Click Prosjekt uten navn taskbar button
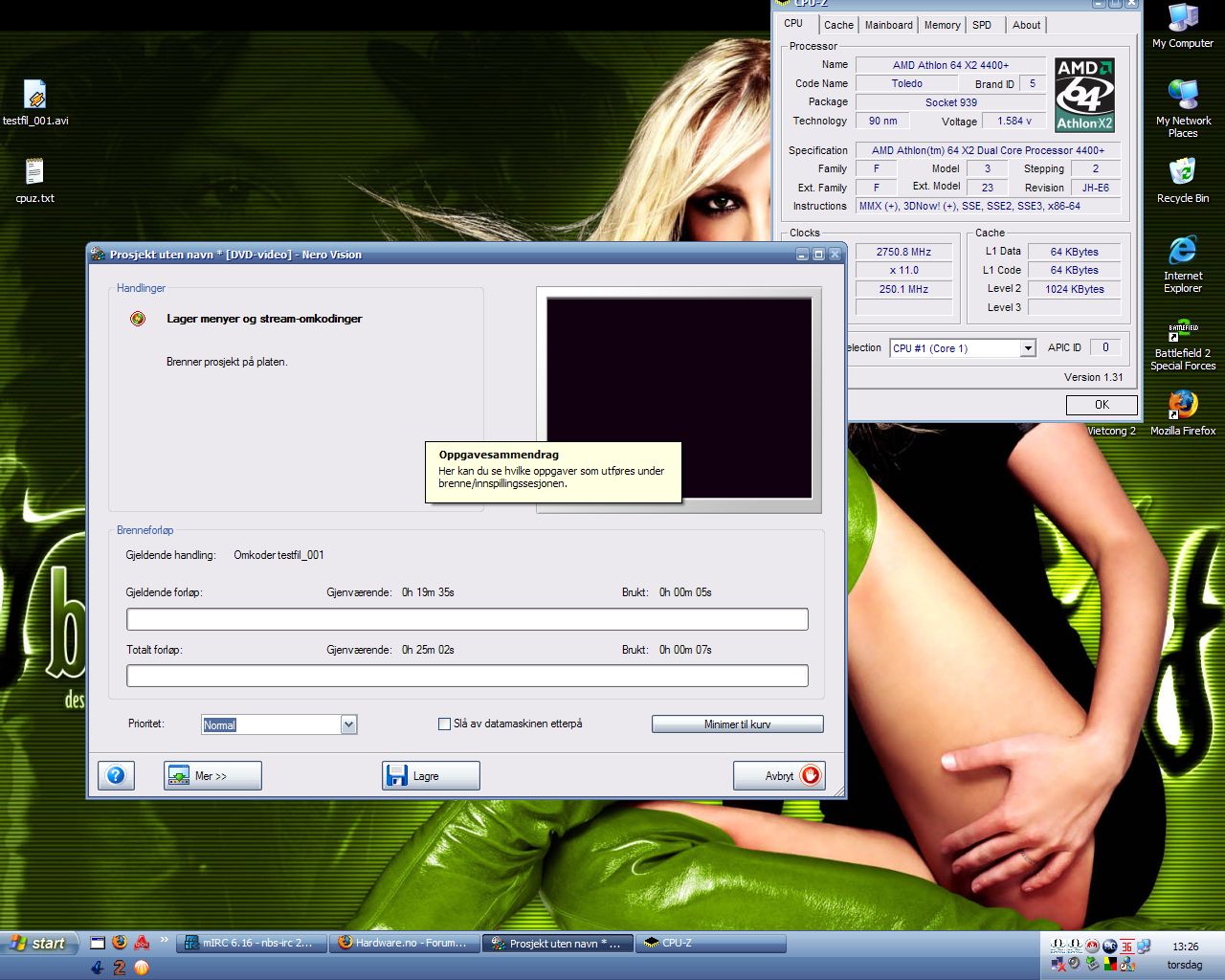This screenshot has height=980, width=1225. [558, 943]
